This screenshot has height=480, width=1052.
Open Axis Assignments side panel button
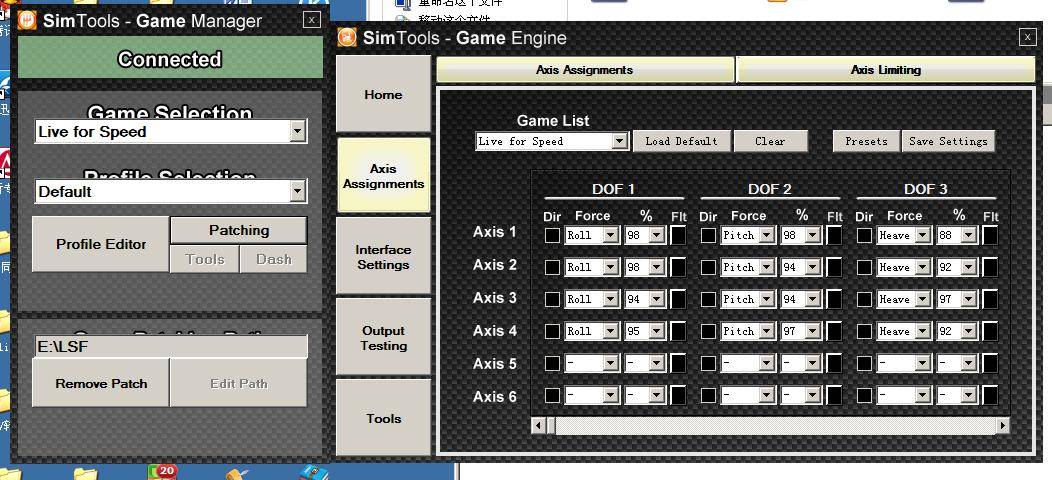coord(383,176)
